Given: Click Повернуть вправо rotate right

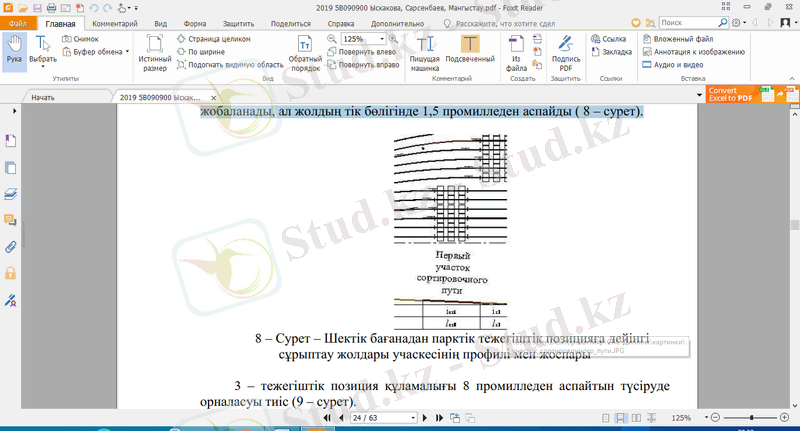Looking at the screenshot, I should (363, 65).
